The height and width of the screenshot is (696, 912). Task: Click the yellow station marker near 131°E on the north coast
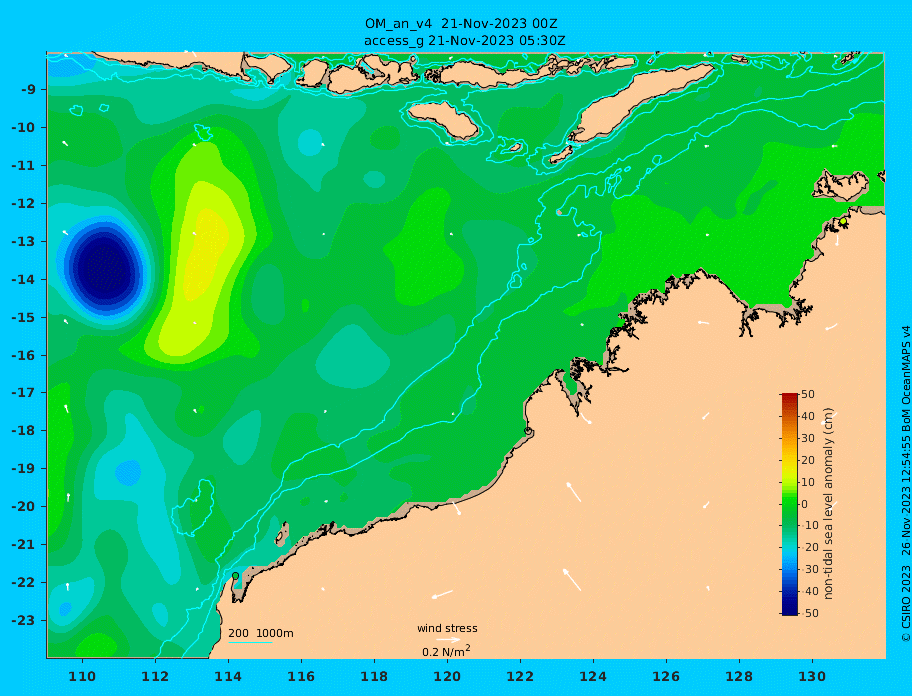843,222
